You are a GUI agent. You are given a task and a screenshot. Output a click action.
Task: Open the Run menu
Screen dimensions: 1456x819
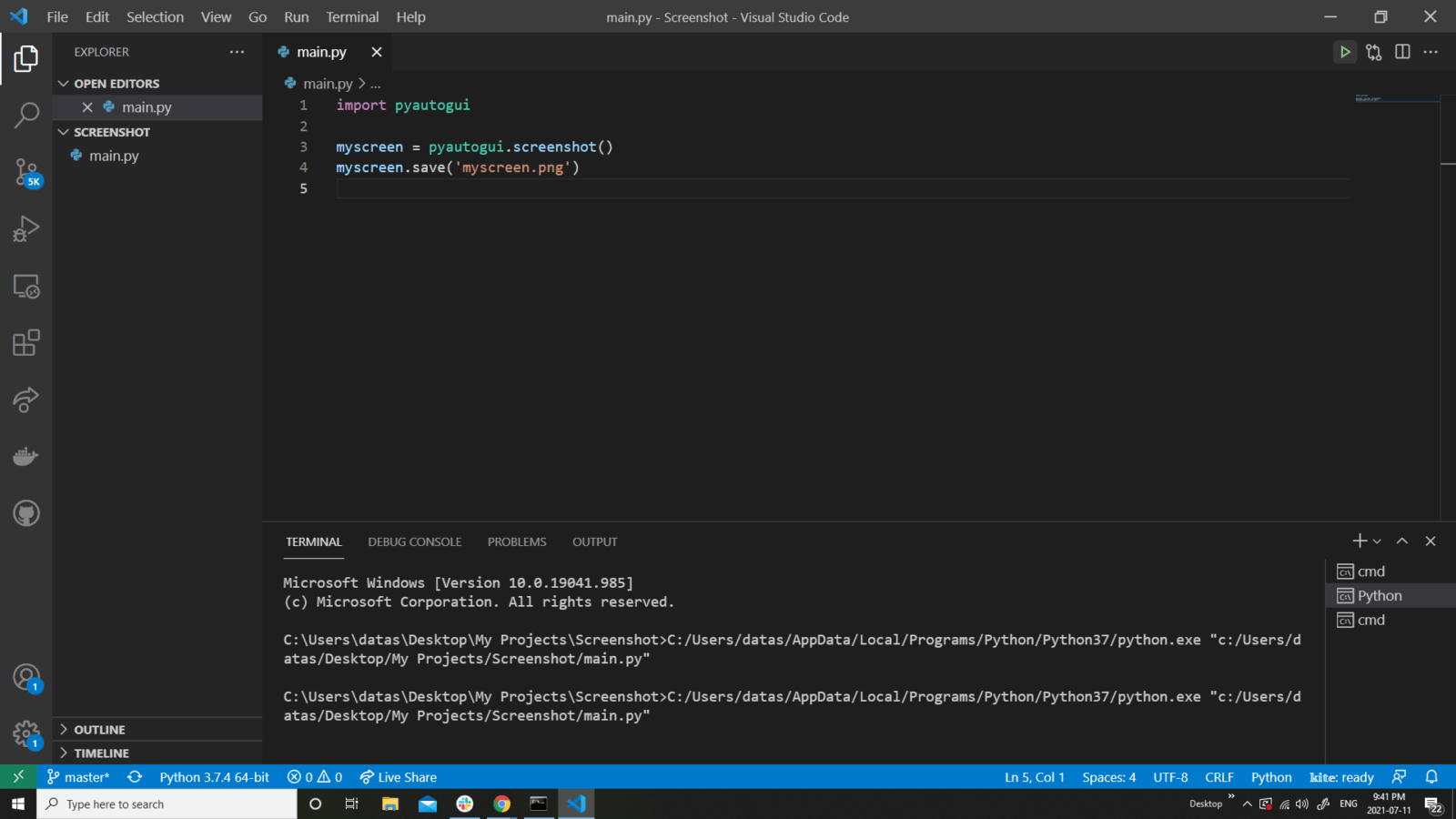(x=296, y=16)
